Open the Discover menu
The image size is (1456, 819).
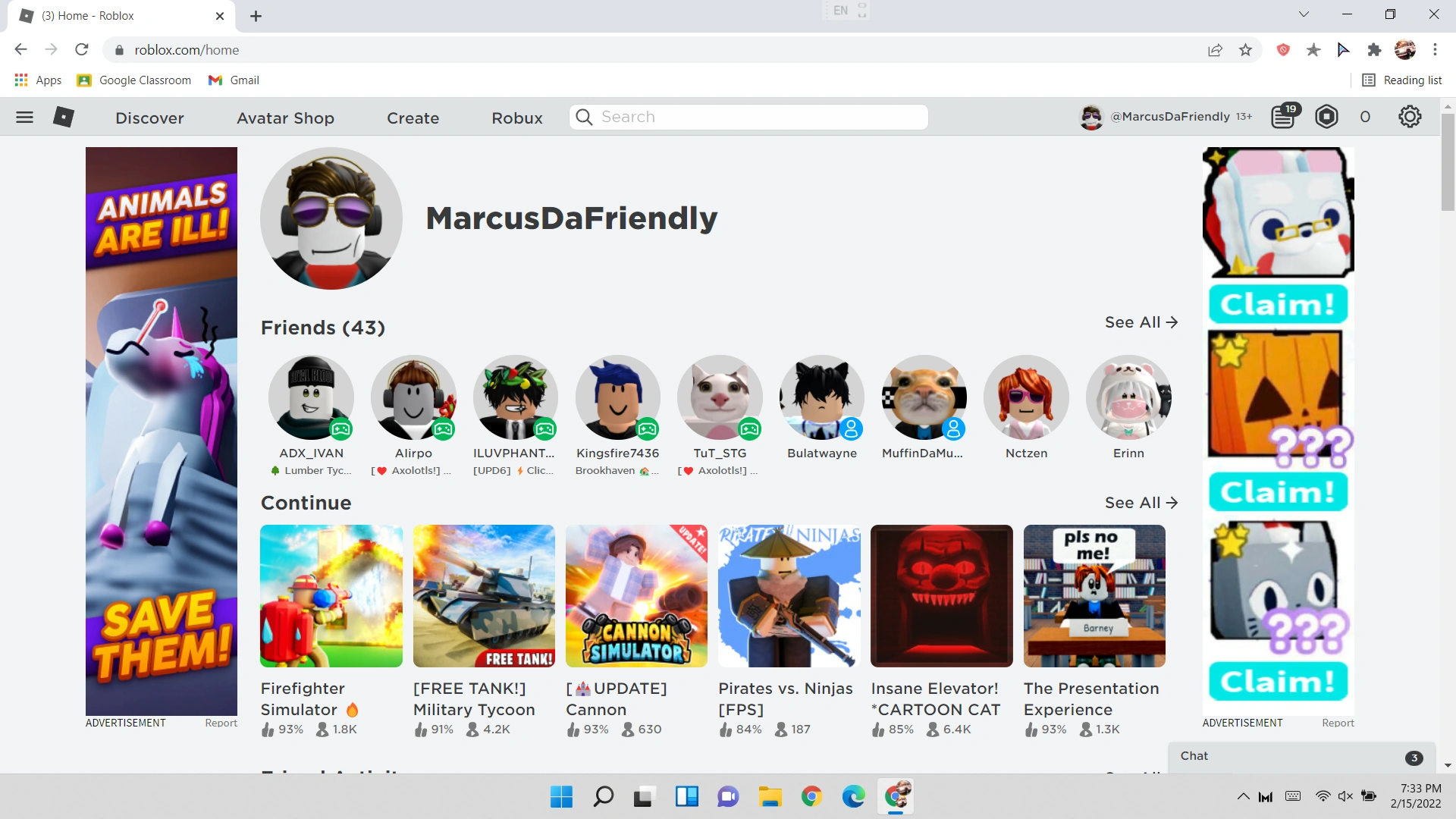[149, 118]
